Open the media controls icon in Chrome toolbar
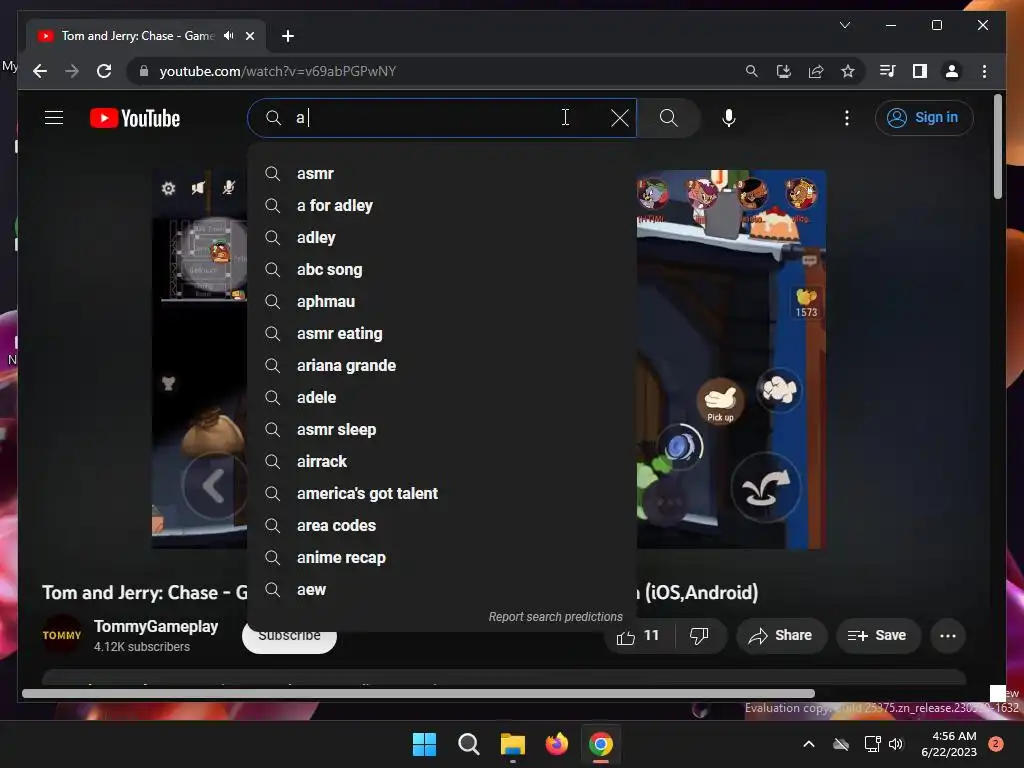The image size is (1024, 768). pos(888,71)
